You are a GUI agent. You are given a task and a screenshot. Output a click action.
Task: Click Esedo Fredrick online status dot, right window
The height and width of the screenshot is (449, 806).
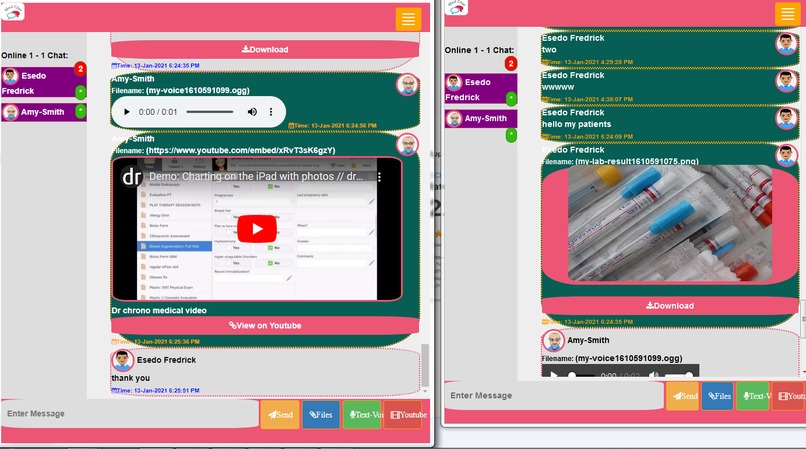coord(511,99)
